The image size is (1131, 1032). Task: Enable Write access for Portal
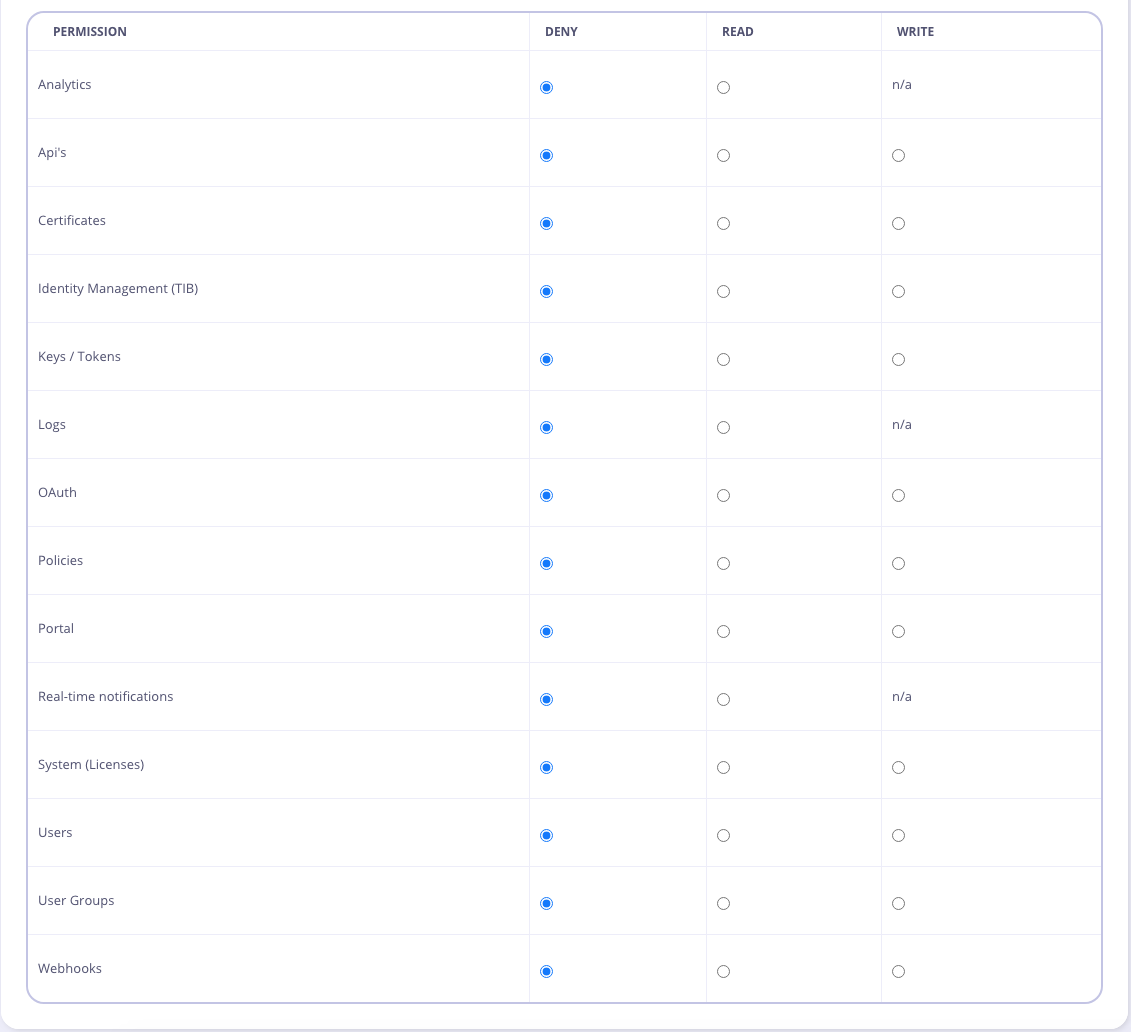click(x=898, y=631)
